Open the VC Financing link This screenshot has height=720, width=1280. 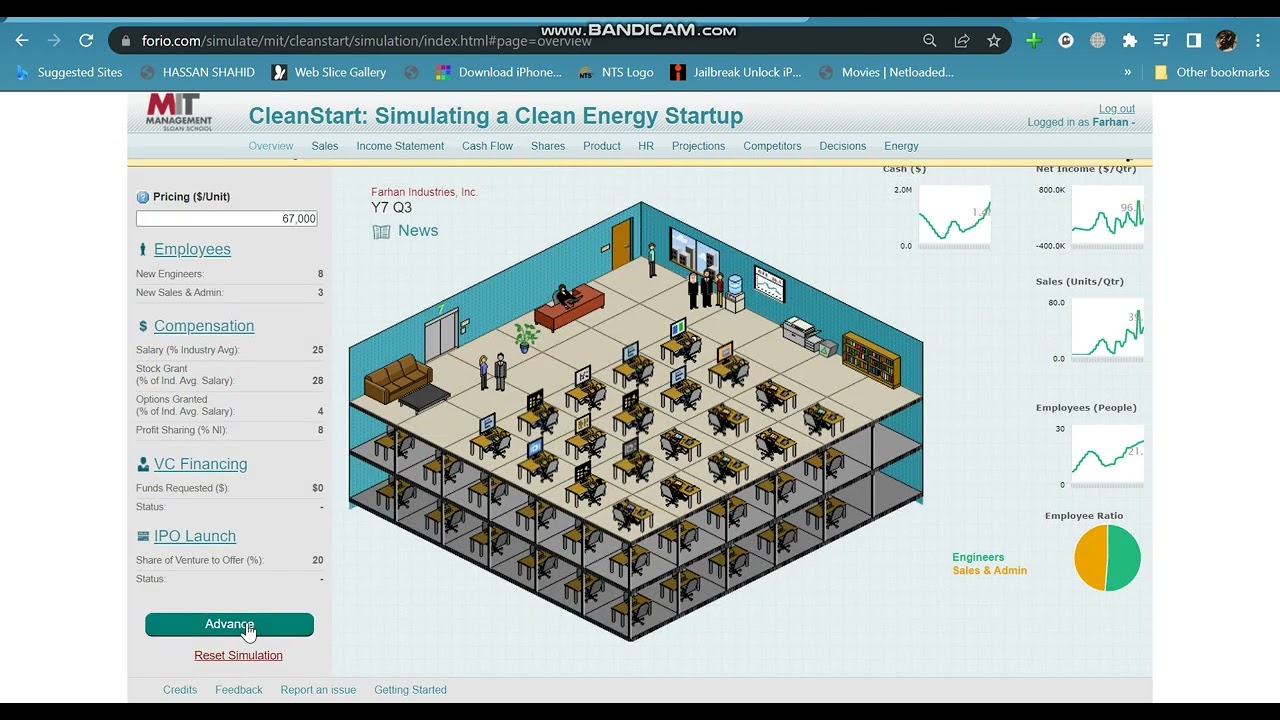click(200, 464)
